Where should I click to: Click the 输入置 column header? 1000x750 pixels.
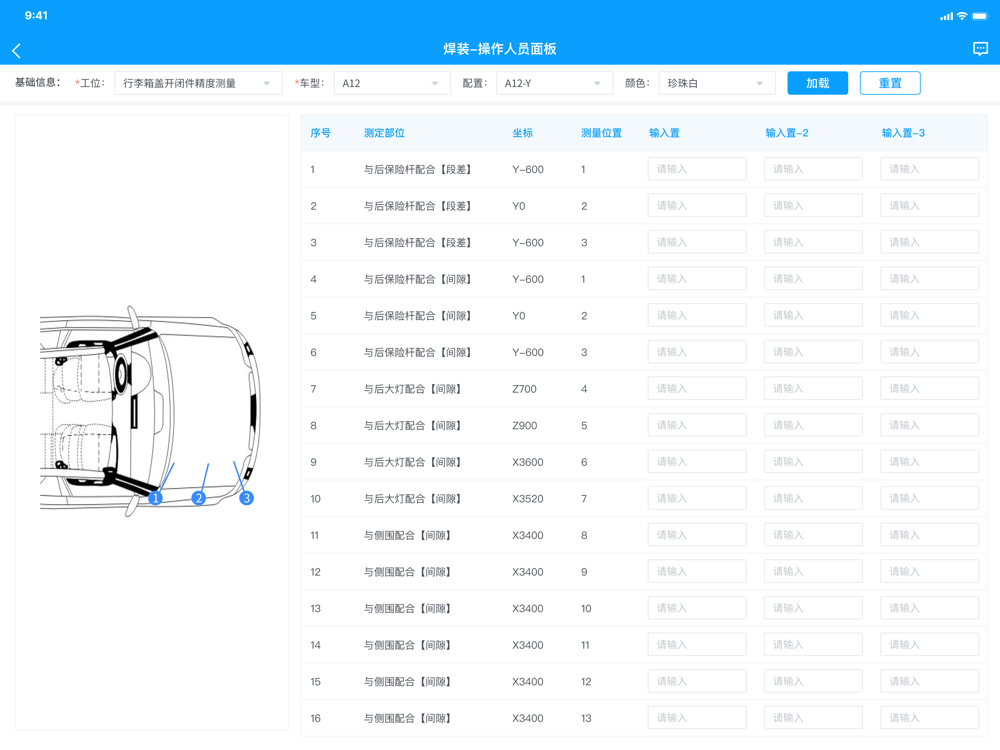click(665, 133)
